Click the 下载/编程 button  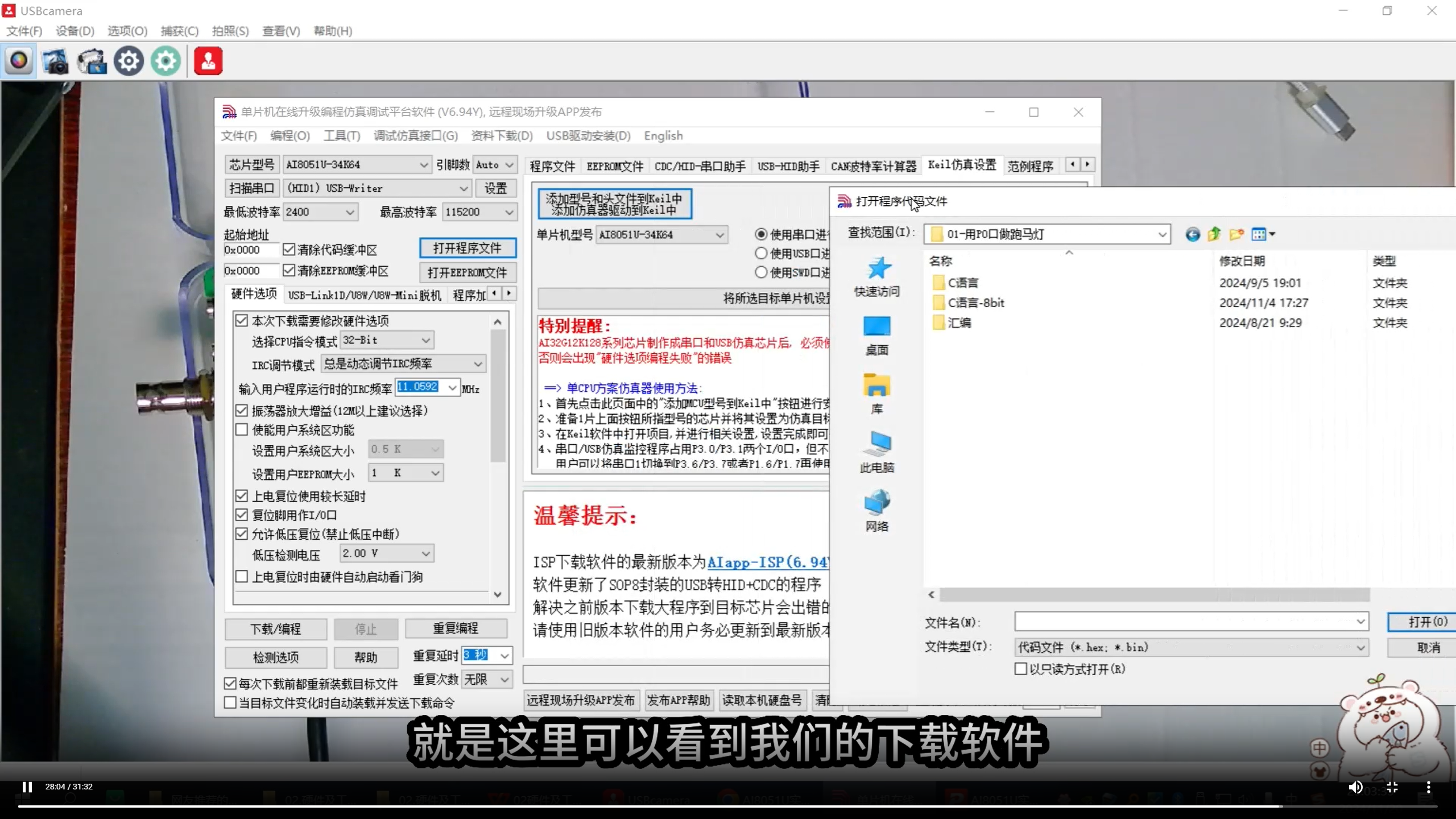275,629
